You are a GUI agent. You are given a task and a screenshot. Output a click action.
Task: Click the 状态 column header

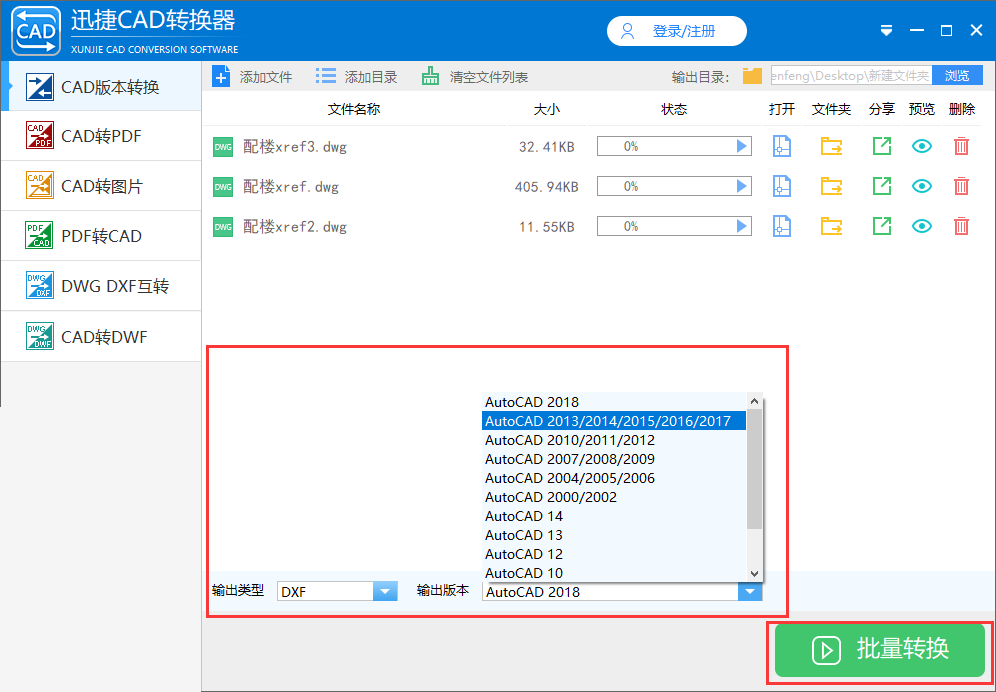tap(674, 109)
